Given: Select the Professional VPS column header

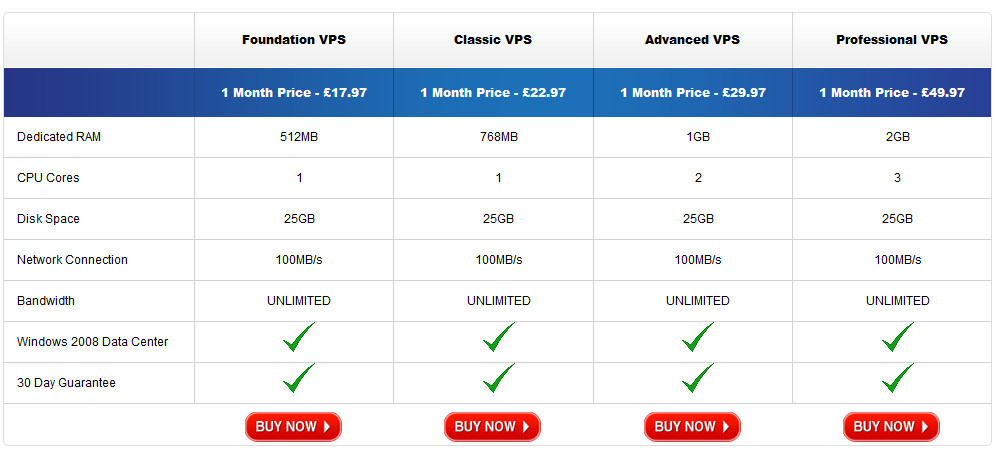Looking at the screenshot, I should pos(891,40).
